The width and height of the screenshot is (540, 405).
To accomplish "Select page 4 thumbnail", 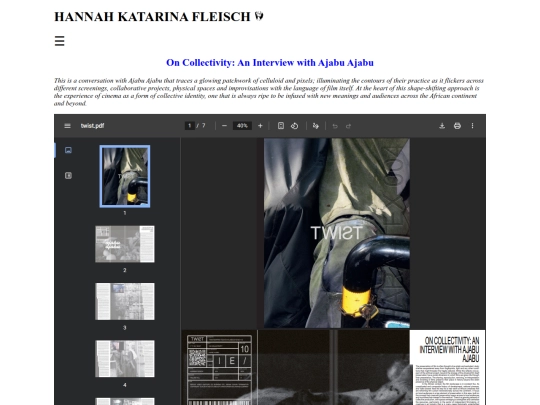I will [125, 359].
